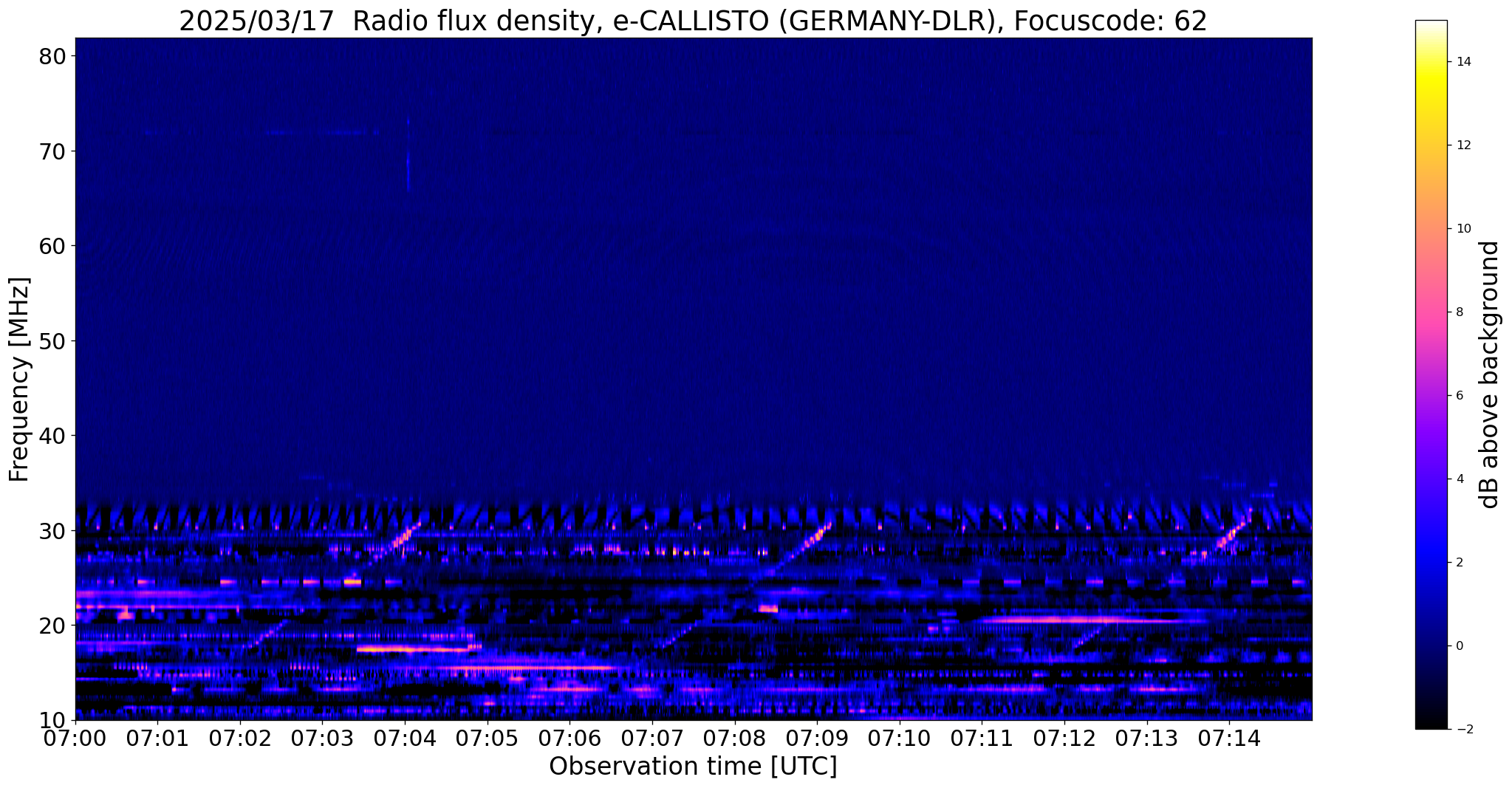Click the 07:07 time tick label
Viewport: 1512px width, 788px height.
652,738
